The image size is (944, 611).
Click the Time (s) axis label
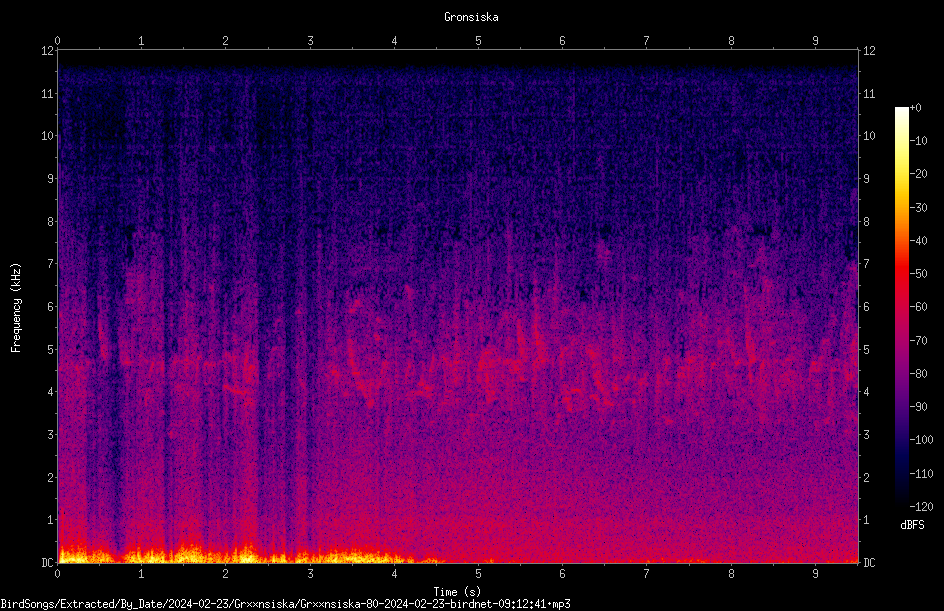pyautogui.click(x=458, y=592)
